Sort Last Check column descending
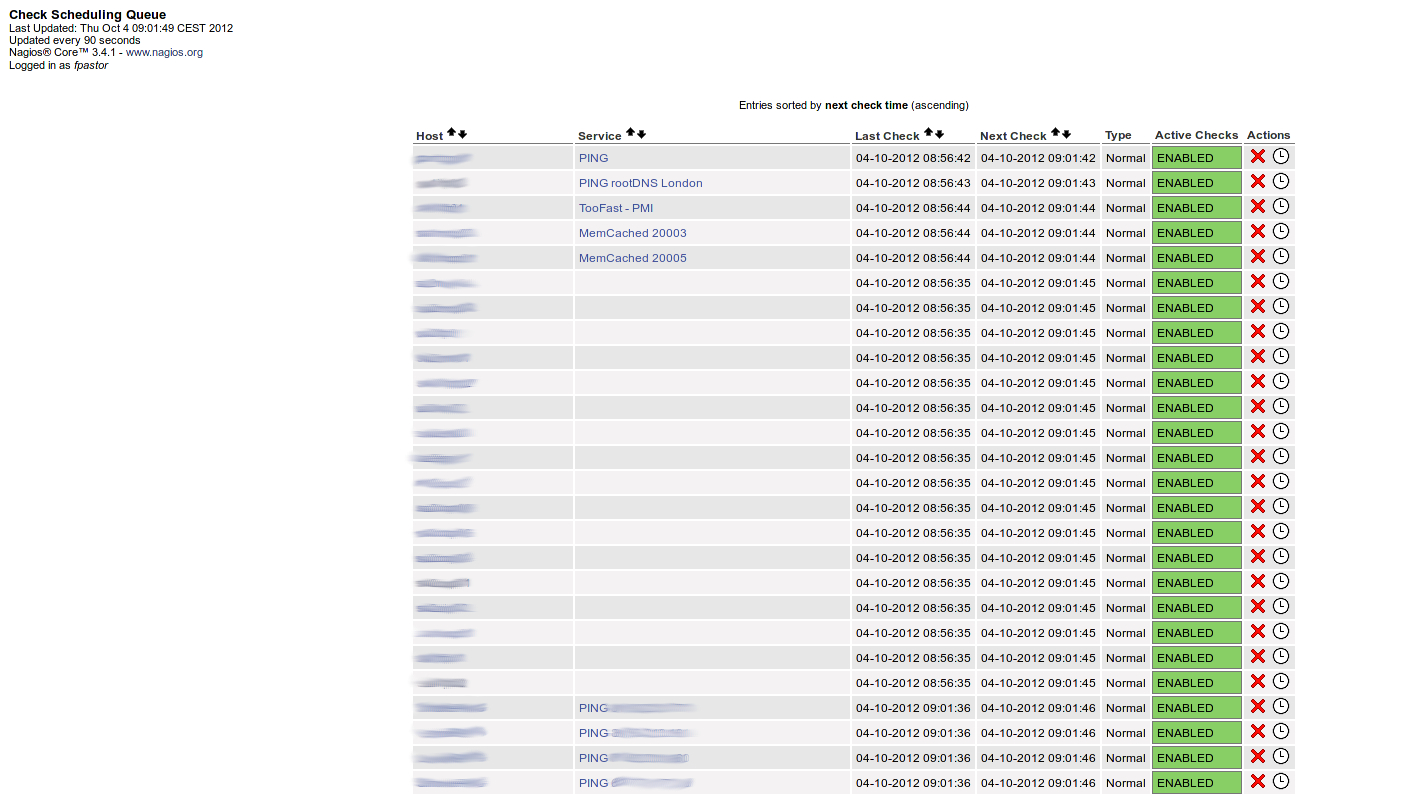Image resolution: width=1425 pixels, height=794 pixels. [939, 134]
